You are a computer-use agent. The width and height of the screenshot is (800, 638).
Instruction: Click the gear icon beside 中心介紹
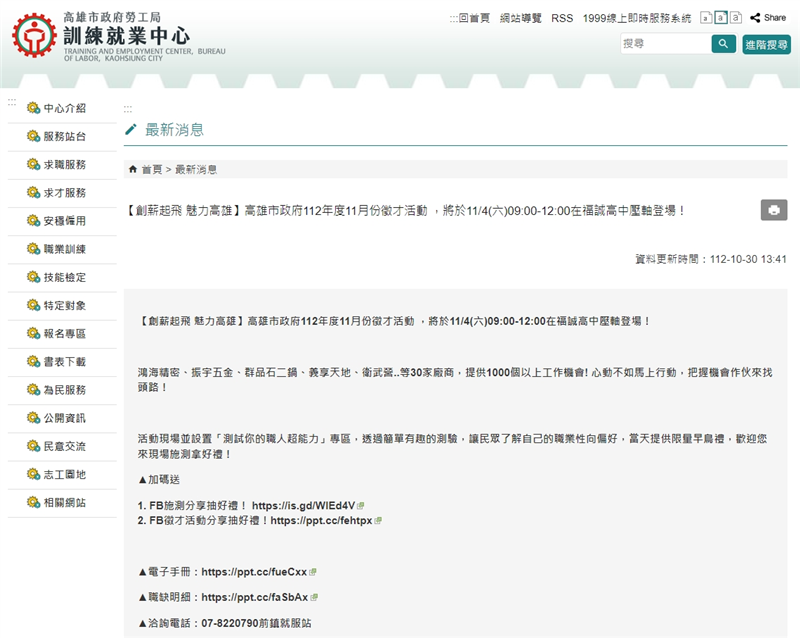coord(34,108)
